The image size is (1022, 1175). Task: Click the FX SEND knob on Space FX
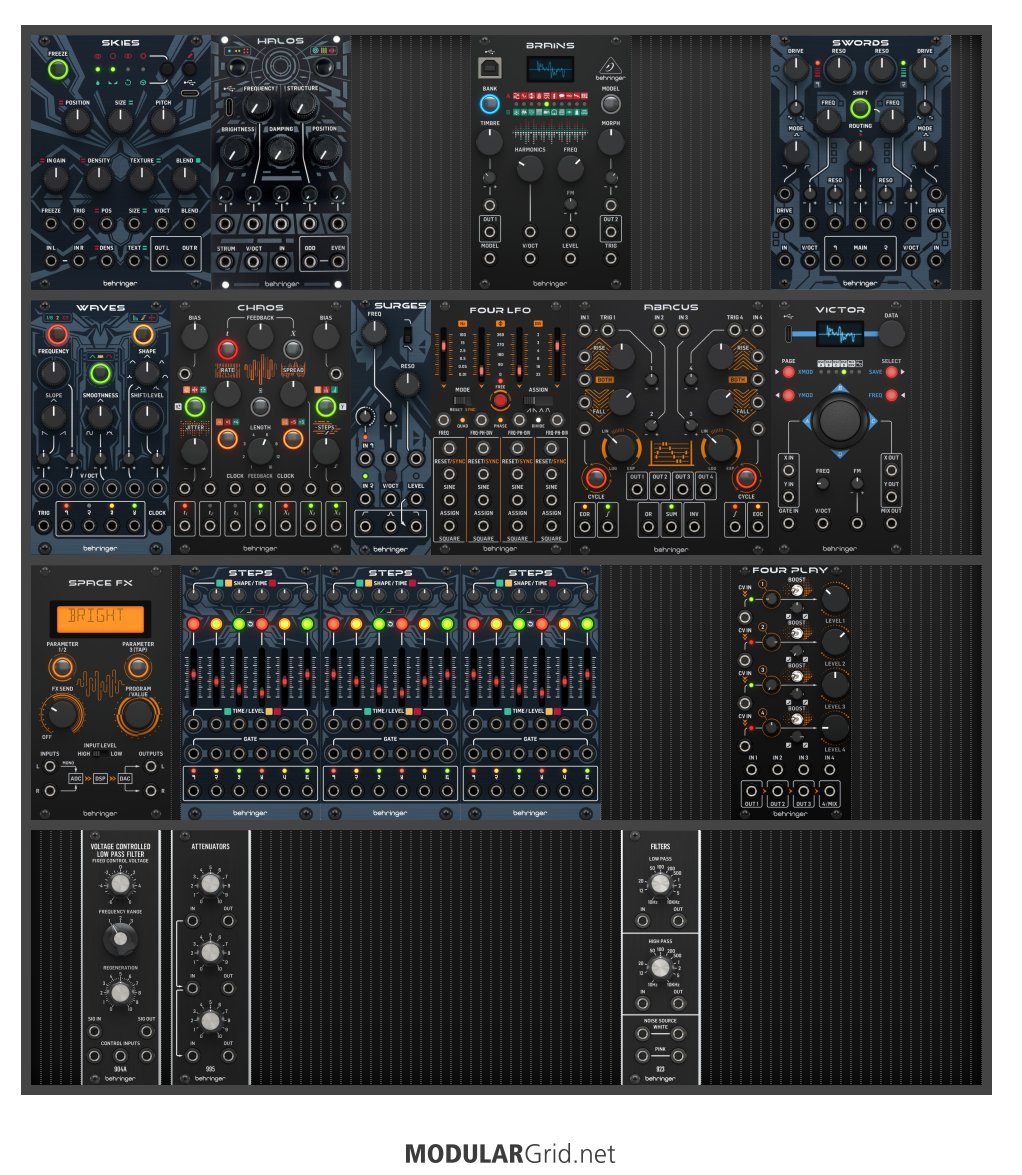(63, 713)
